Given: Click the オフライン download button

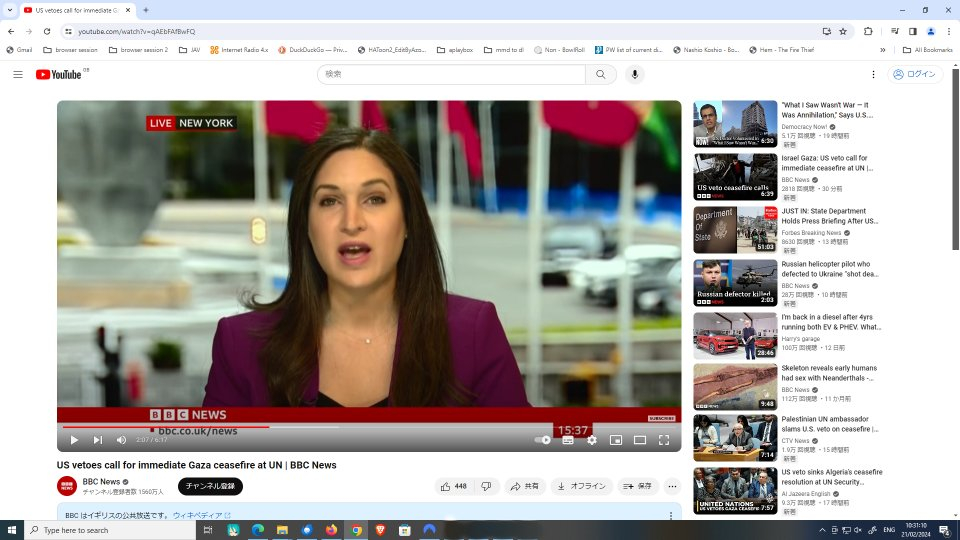Looking at the screenshot, I should coord(581,486).
